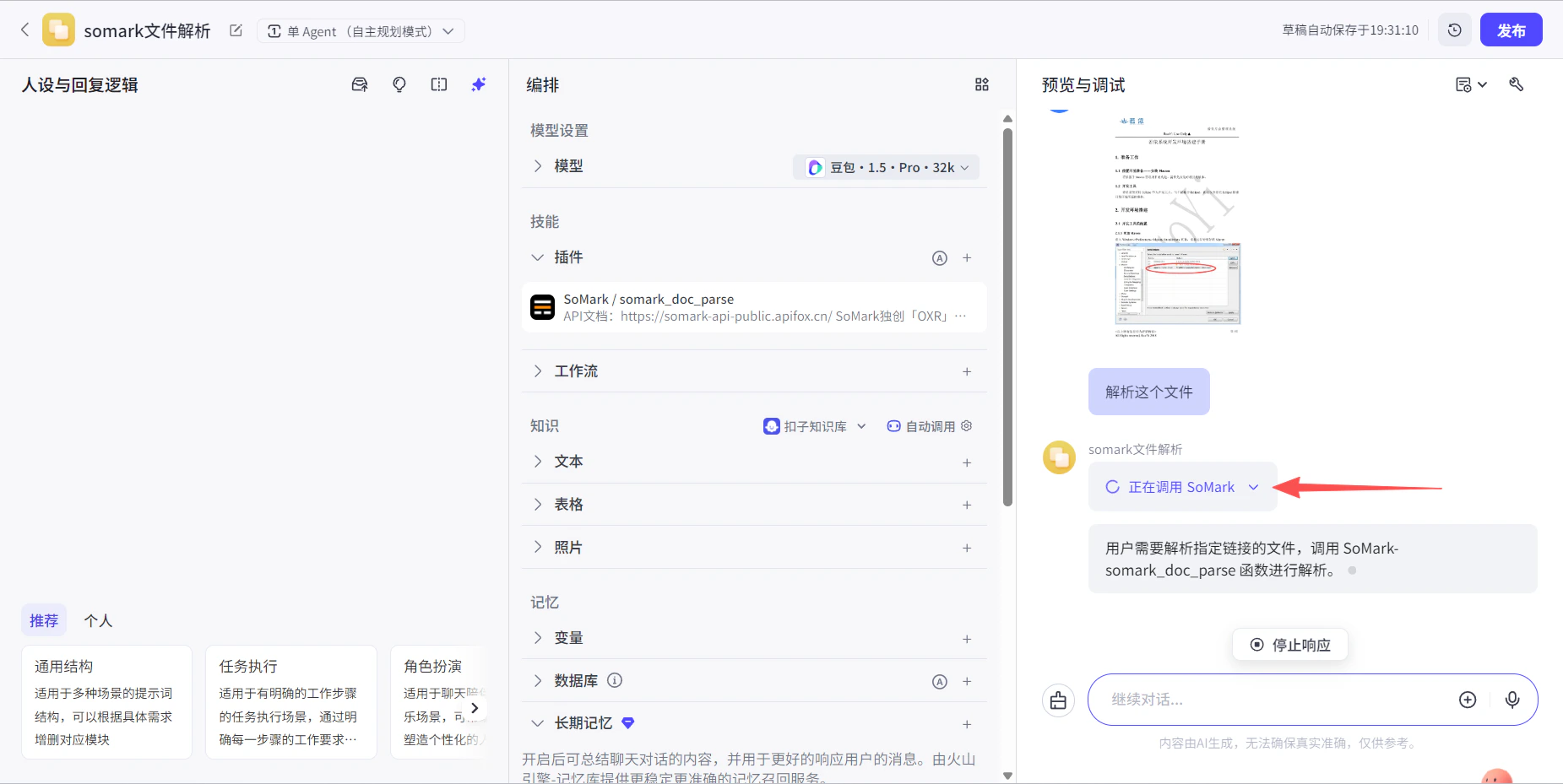Start voice input with microphone icon
Viewport: 1563px width, 784px height.
tap(1512, 700)
